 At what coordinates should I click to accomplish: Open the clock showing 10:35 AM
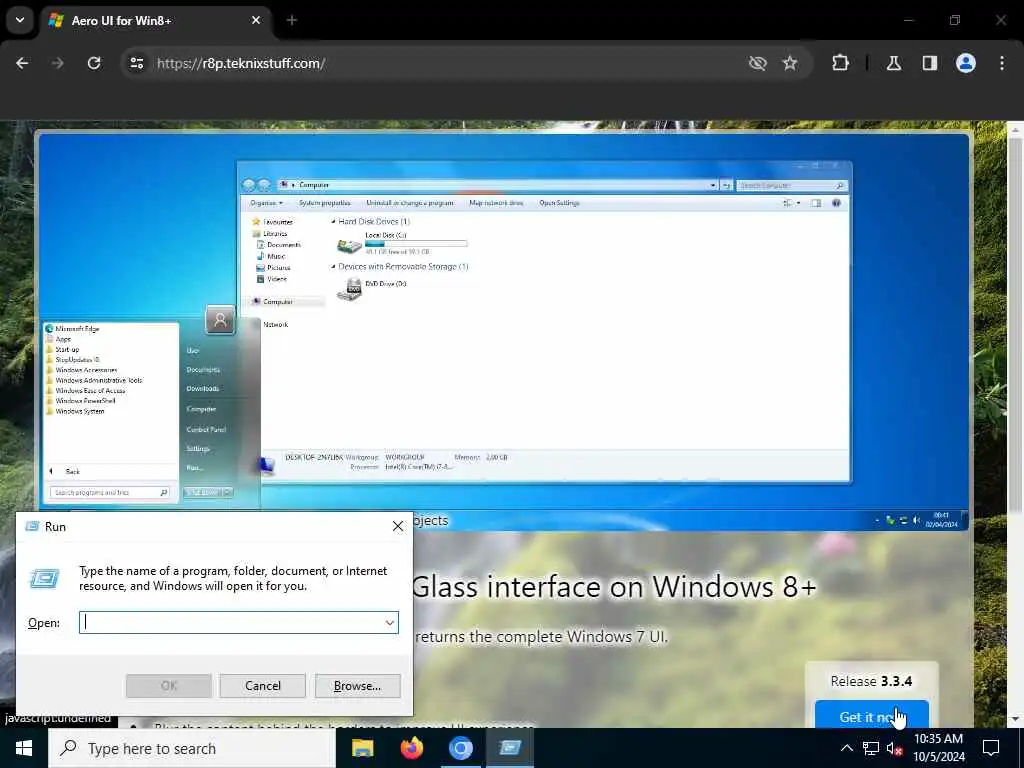938,748
